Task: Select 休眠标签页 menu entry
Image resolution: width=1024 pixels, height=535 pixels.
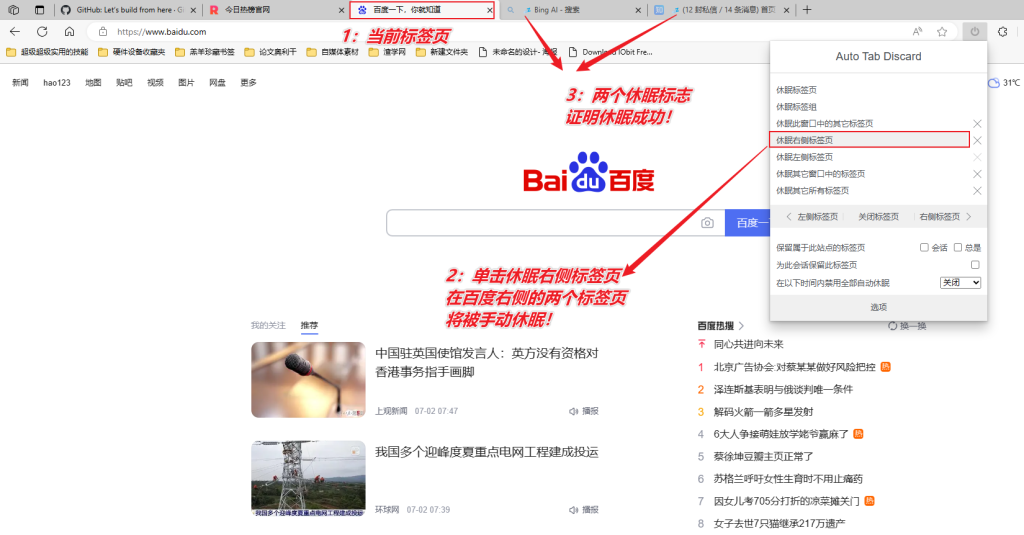Action: (x=796, y=90)
